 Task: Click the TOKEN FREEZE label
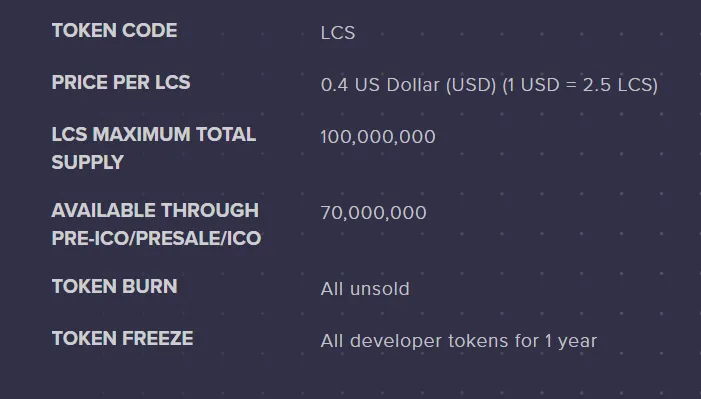[122, 338]
